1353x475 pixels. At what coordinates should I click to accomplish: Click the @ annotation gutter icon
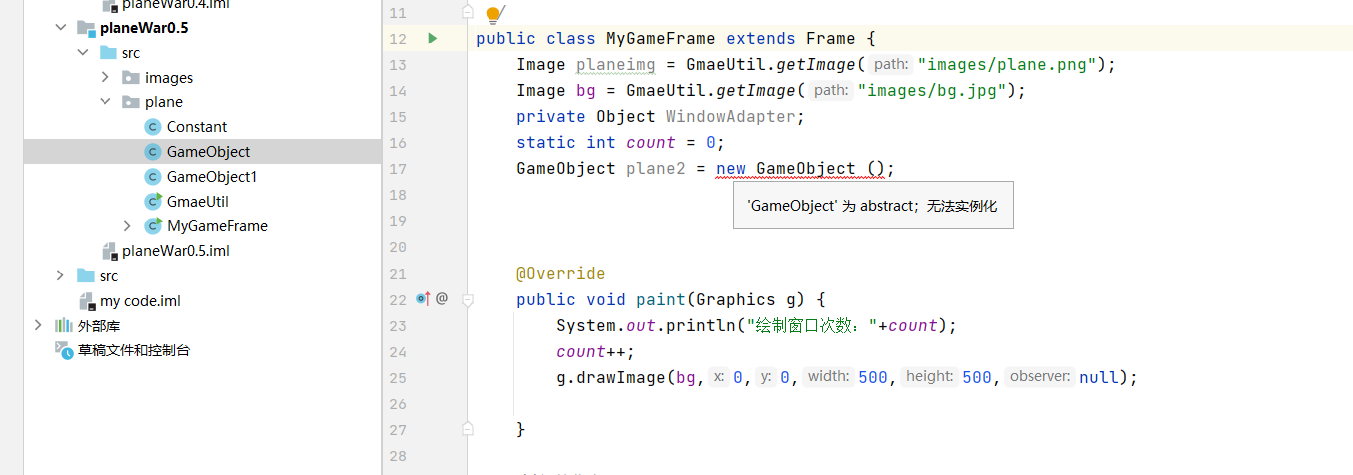442,298
